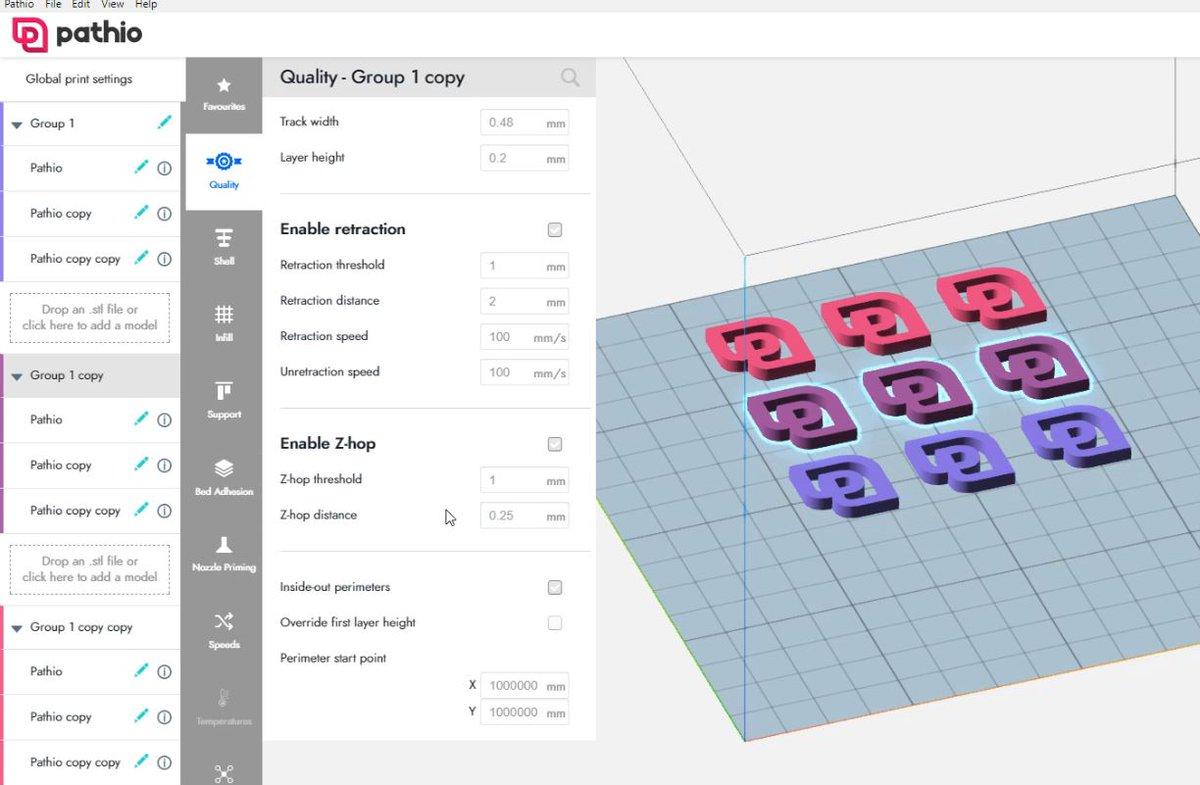The width and height of the screenshot is (1200, 785).
Task: Select the Z-hop threshold field
Action: click(525, 480)
